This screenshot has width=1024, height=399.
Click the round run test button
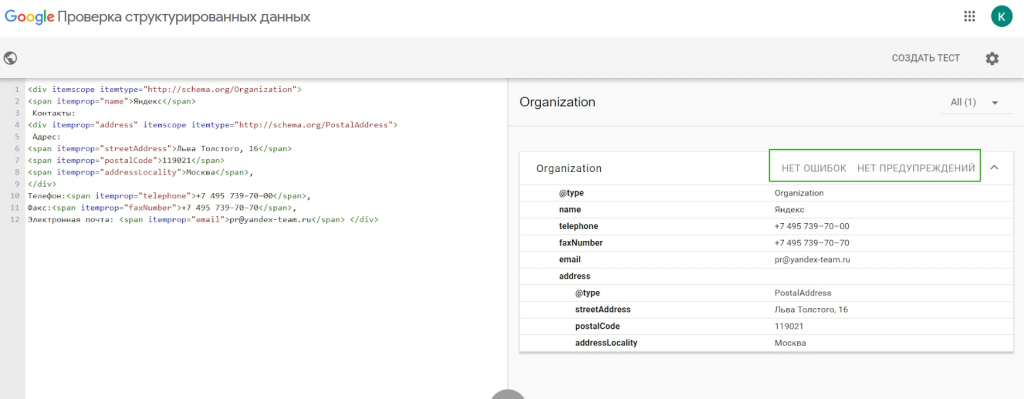pyautogui.click(x=507, y=395)
